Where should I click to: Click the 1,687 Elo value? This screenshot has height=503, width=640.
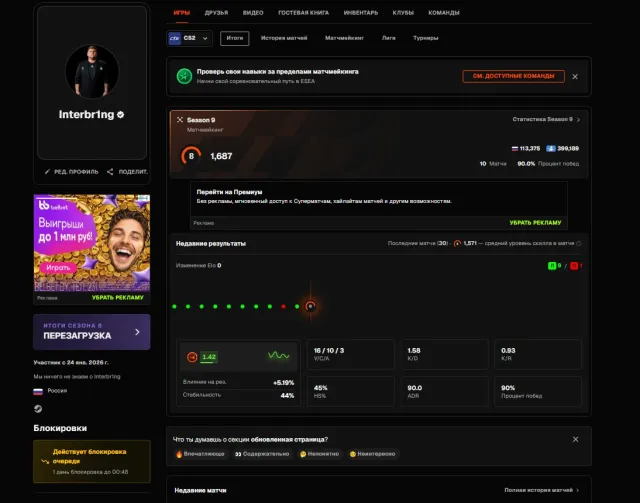221,156
